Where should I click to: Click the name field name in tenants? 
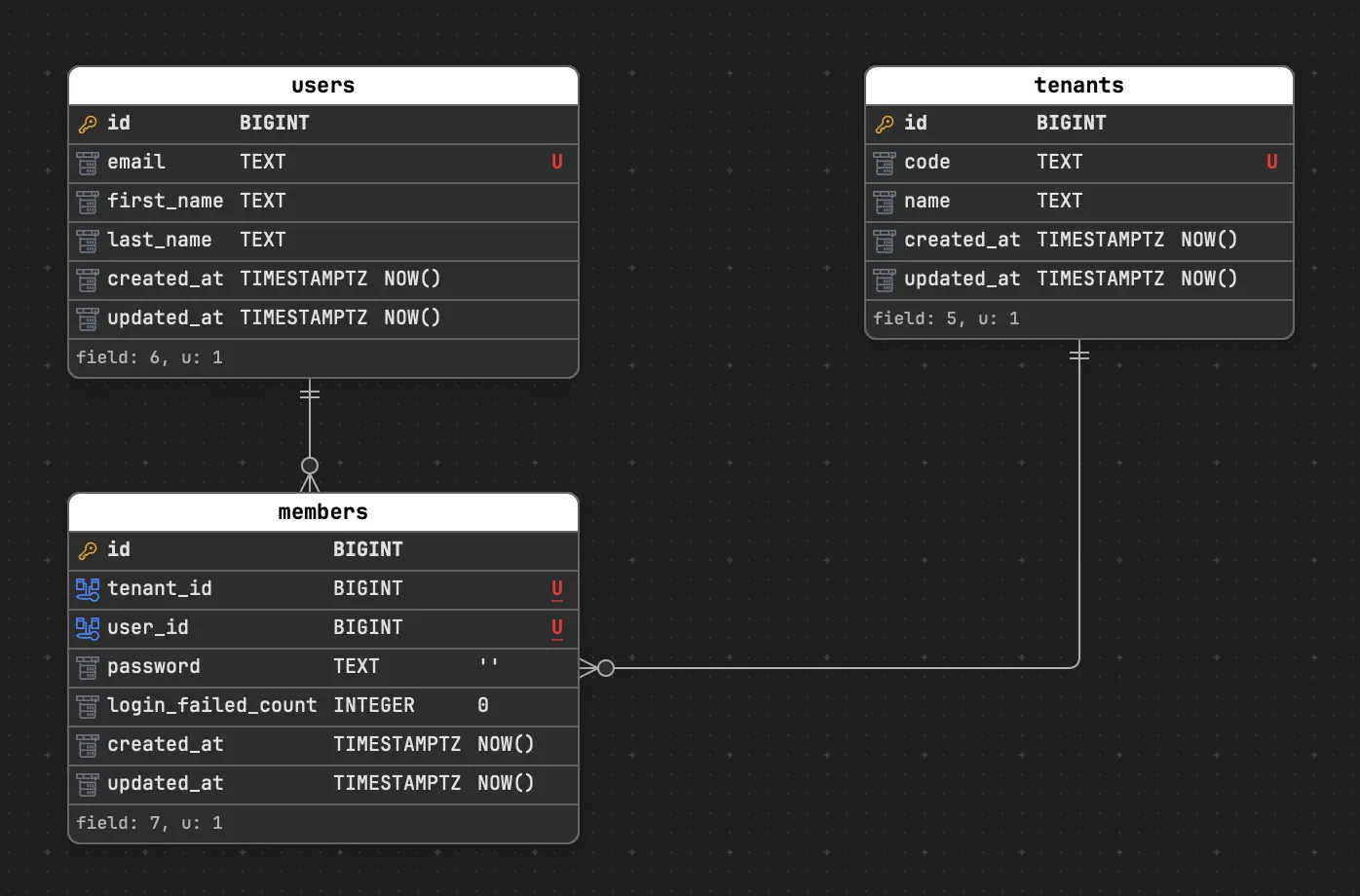click(x=927, y=201)
